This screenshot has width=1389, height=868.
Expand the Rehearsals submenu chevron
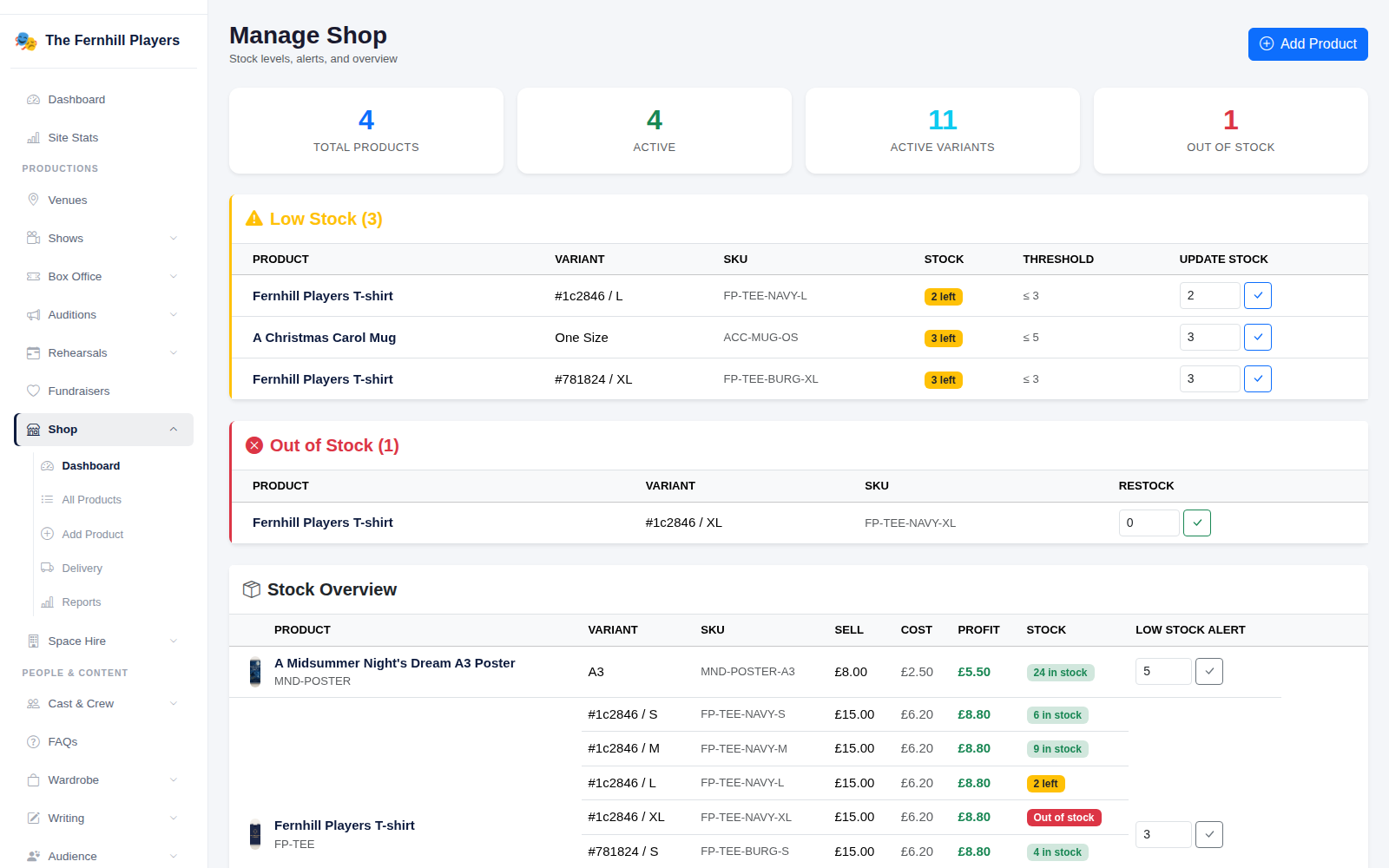tap(174, 353)
